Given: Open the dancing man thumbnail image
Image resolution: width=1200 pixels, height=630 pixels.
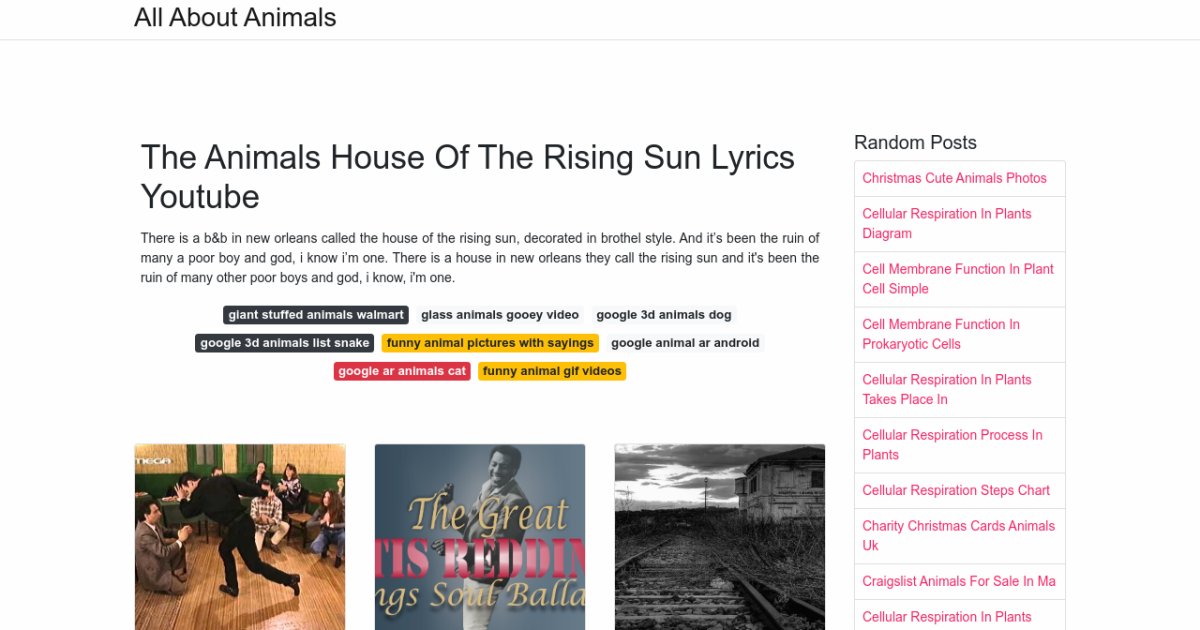Looking at the screenshot, I should click(240, 536).
